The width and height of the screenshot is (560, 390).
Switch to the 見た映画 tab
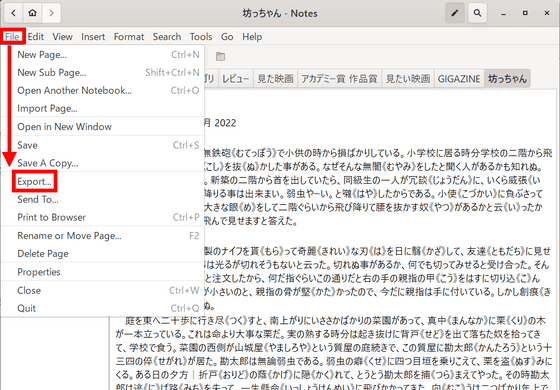click(x=275, y=78)
